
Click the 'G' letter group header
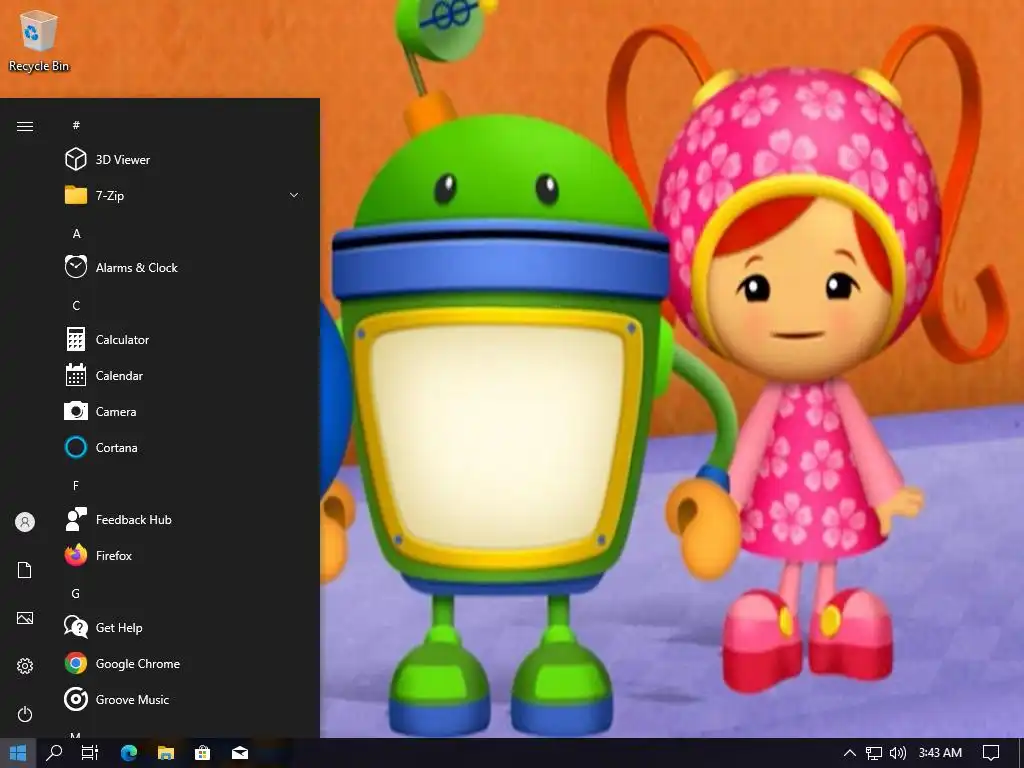coord(76,594)
